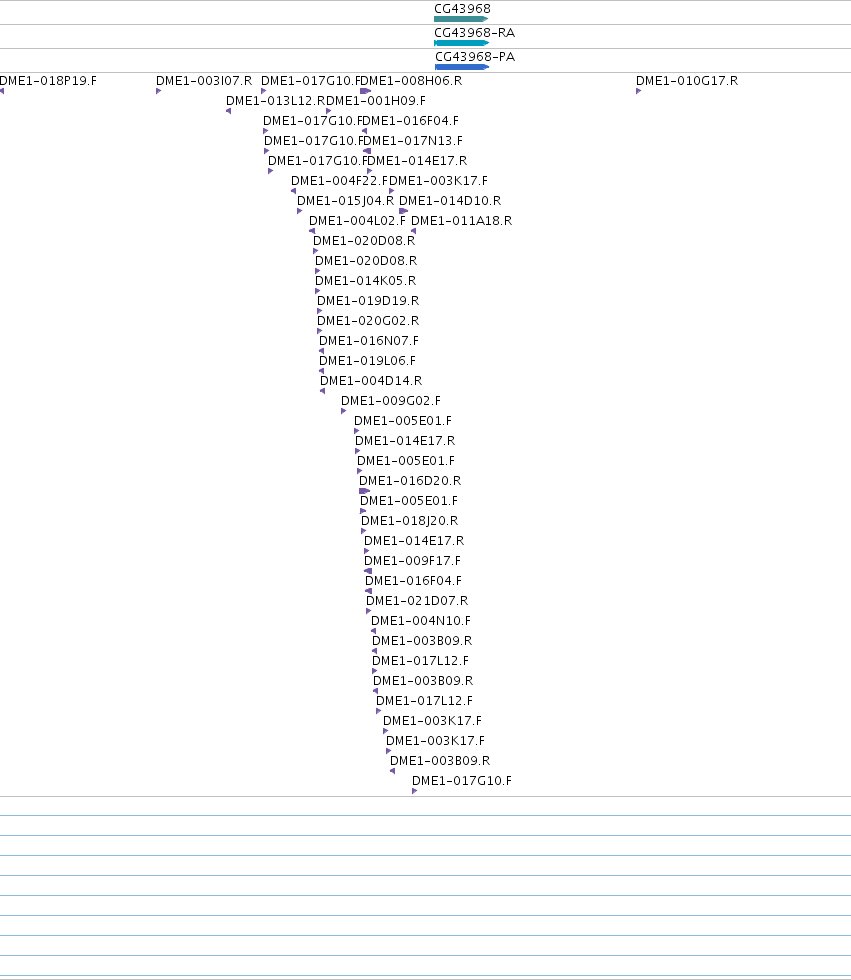This screenshot has width=851, height=980.
Task: Click the arrow glyph under DME1-018P19.F
Action: (2, 91)
